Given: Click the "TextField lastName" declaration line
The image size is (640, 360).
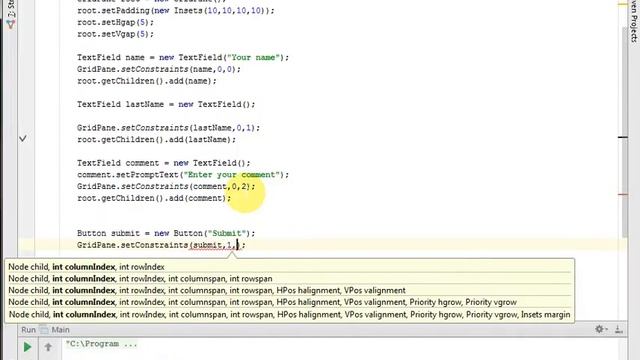Looking at the screenshot, I should coord(166,104).
